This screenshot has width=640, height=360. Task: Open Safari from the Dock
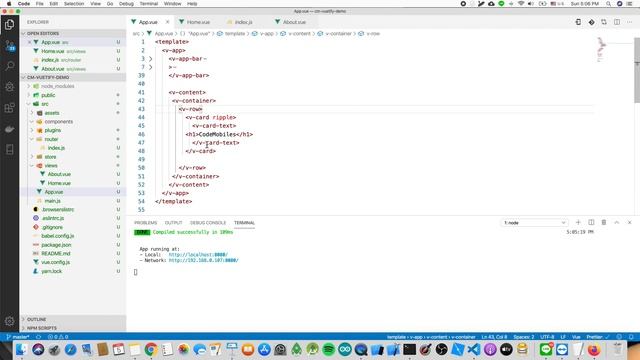click(70, 349)
